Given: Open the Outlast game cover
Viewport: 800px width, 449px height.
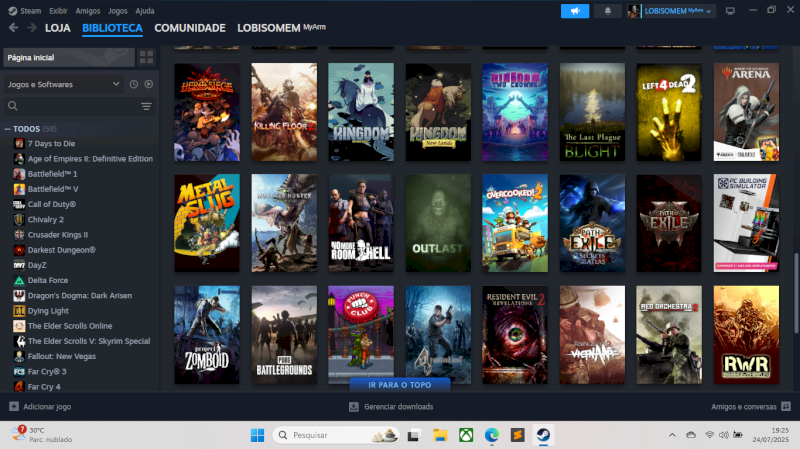Looking at the screenshot, I should click(438, 223).
